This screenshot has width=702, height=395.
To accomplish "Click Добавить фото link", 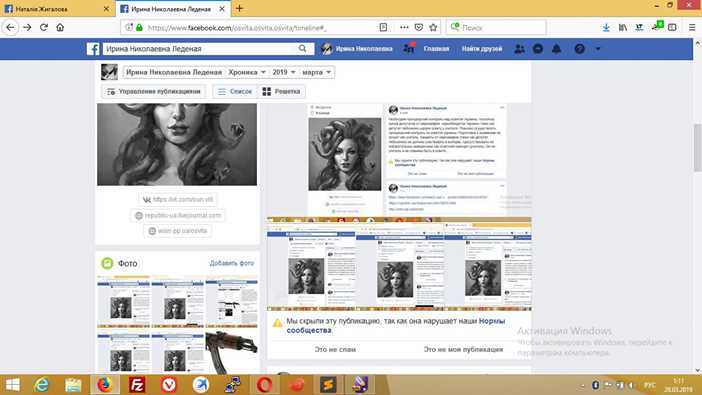I will [231, 263].
